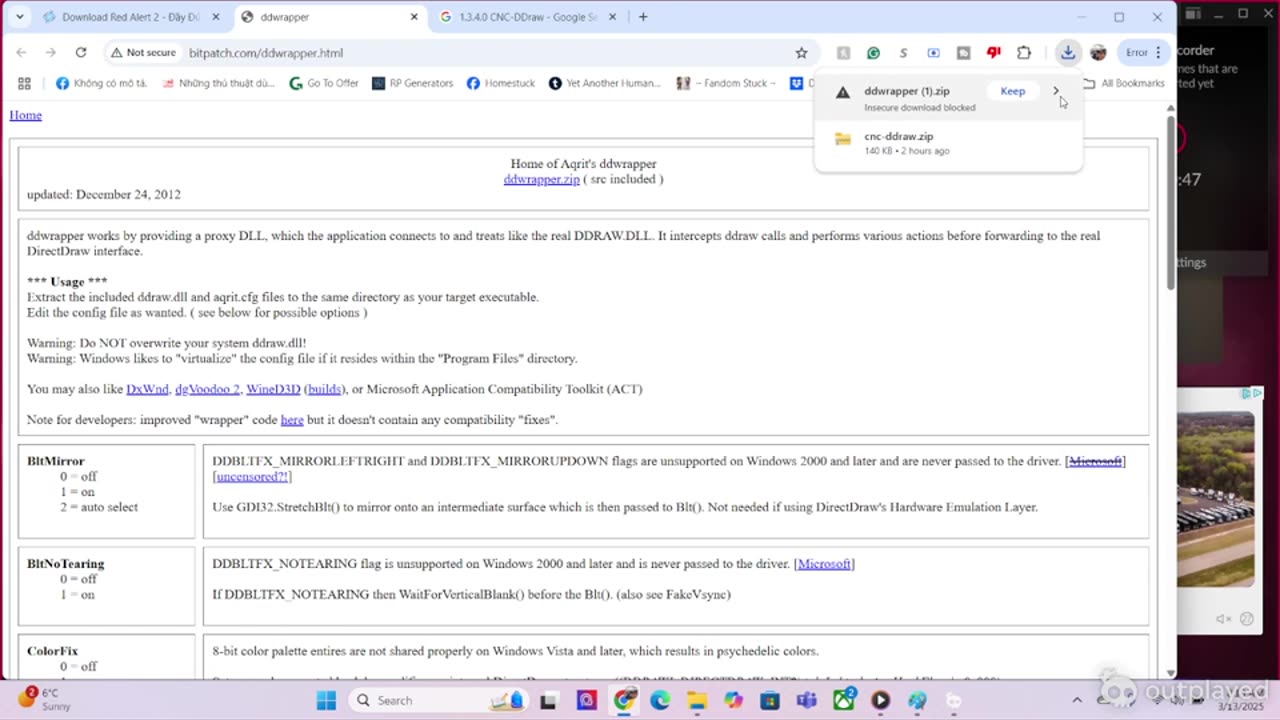The width and height of the screenshot is (1280, 720).
Task: Open the Homestuck bookmark
Action: click(501, 83)
